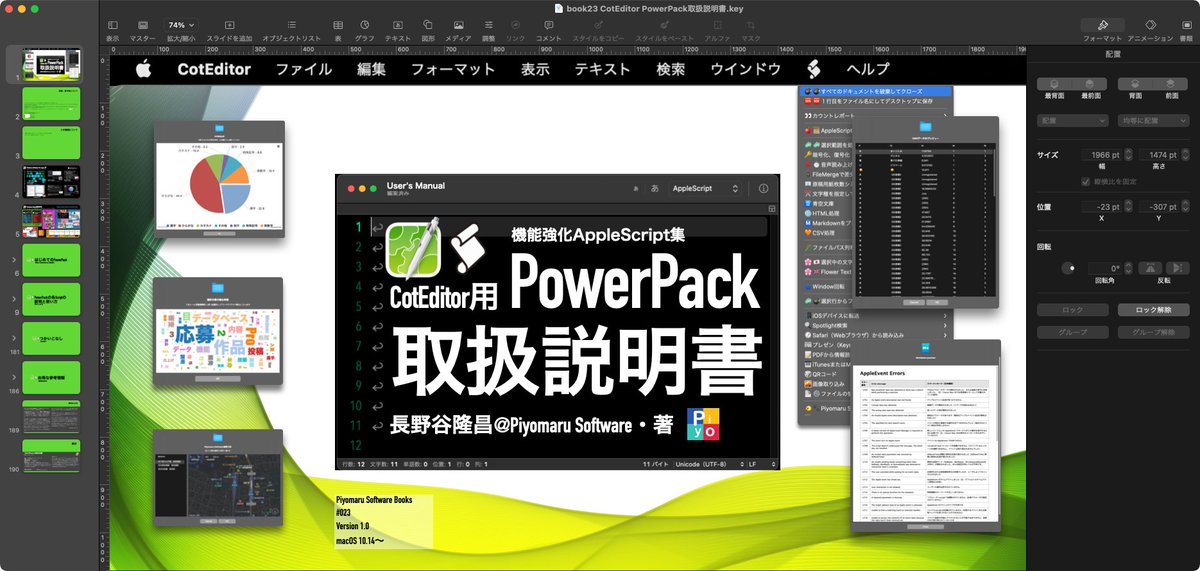The height and width of the screenshot is (571, 1200).
Task: Select slide 189 thumbnail in the navigator
Action: click(51, 416)
